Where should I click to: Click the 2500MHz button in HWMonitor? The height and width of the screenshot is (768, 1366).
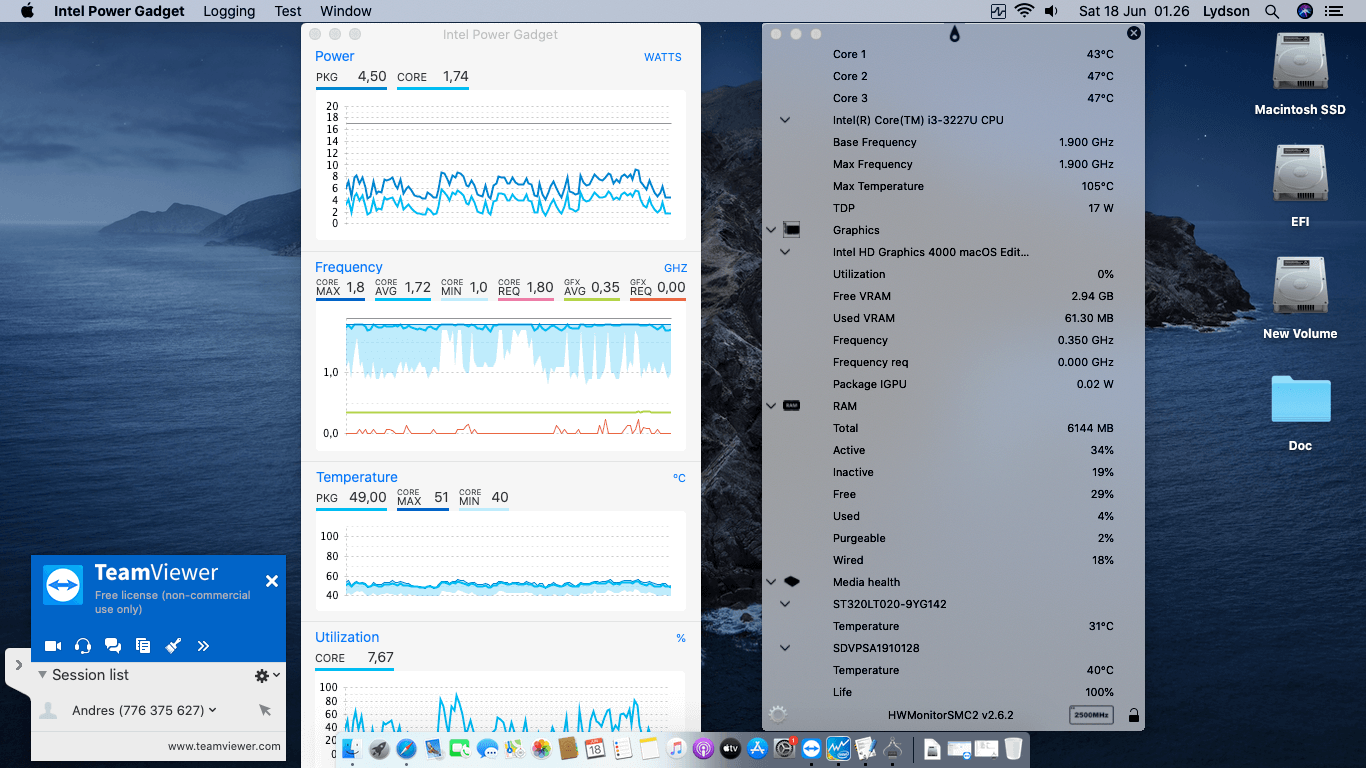pos(1091,715)
